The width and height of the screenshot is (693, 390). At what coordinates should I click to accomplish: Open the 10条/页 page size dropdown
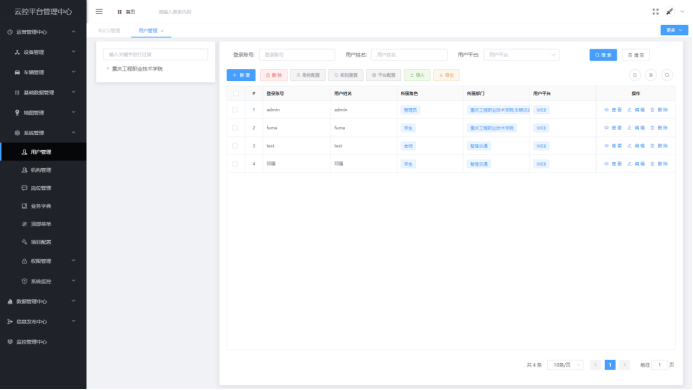coord(565,365)
